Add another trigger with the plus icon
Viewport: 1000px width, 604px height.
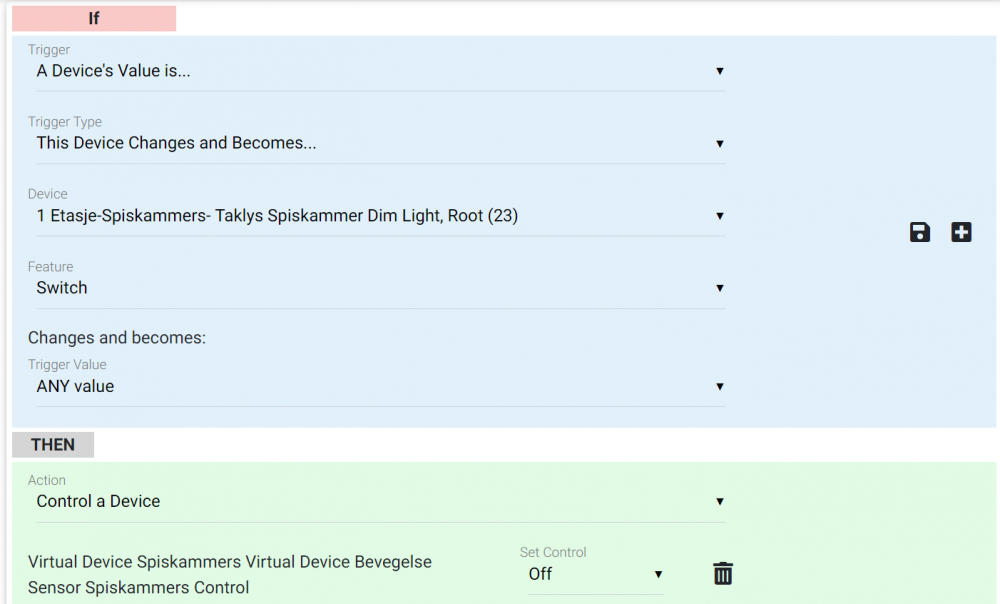click(x=961, y=233)
